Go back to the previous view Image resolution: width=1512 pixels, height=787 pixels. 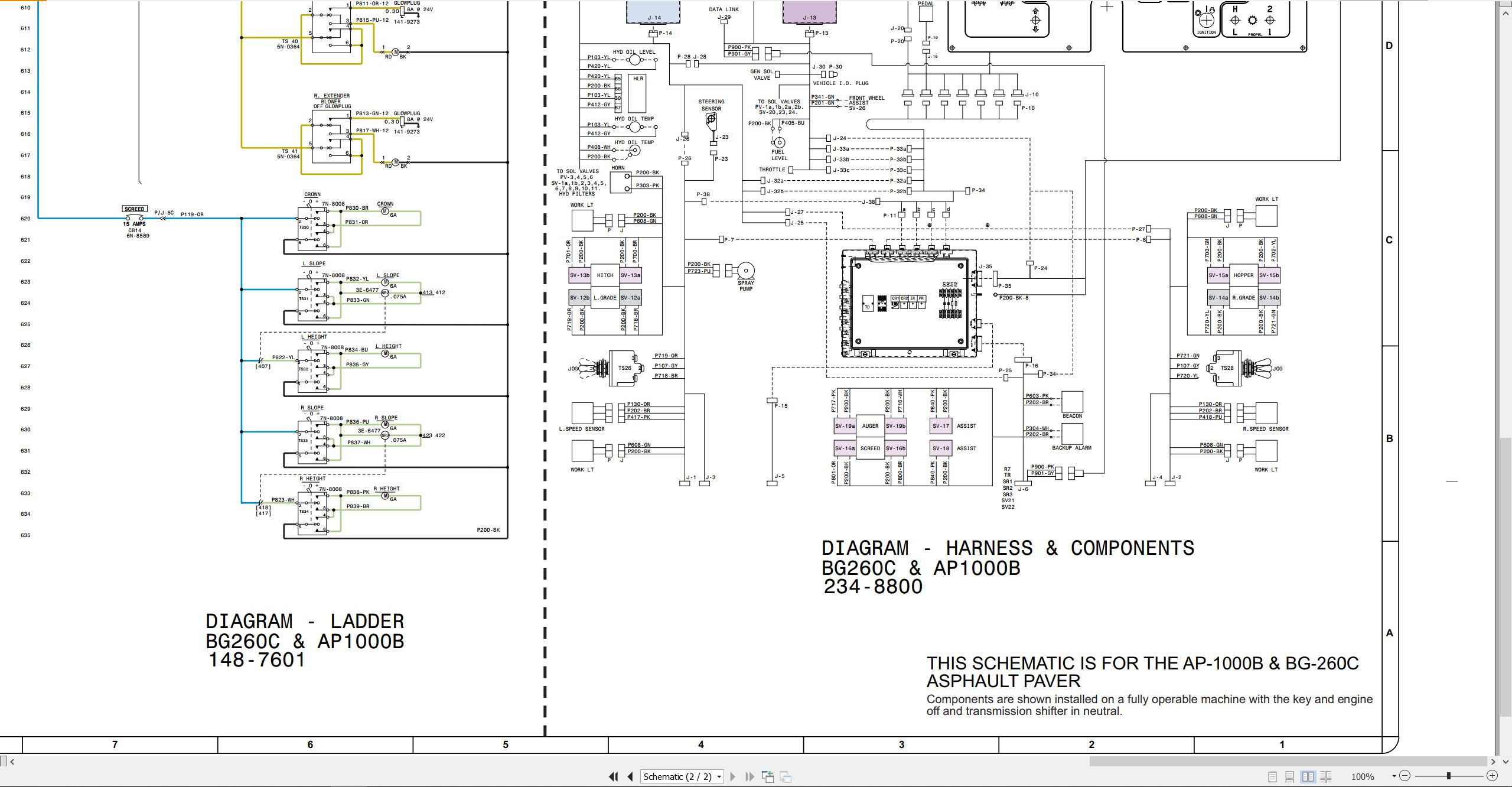tap(768, 777)
